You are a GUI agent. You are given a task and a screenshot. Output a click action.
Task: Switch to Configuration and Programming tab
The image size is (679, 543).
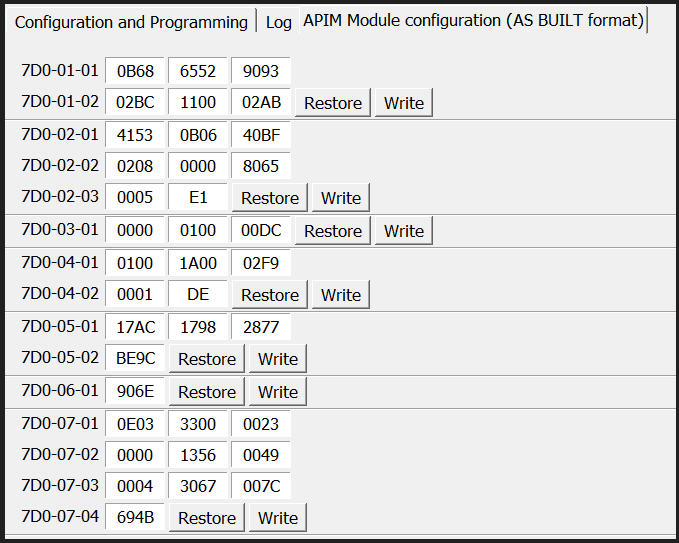131,22
